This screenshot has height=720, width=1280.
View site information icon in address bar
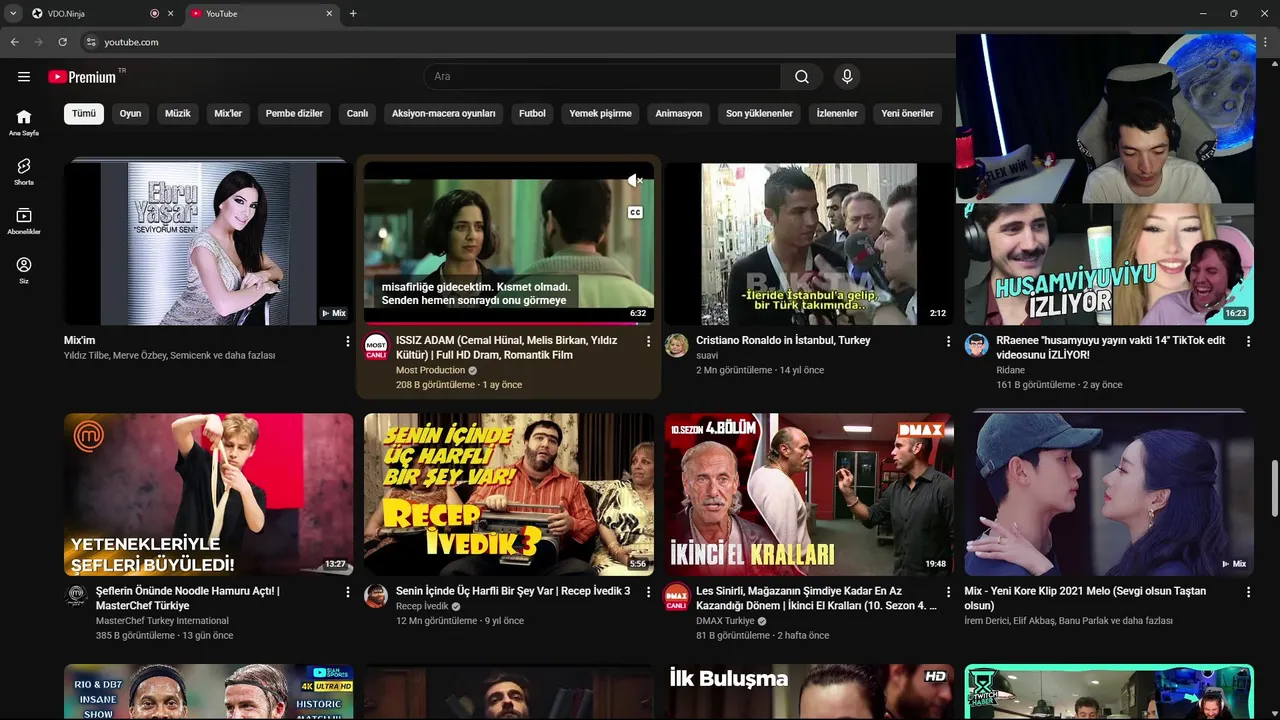[x=91, y=42]
